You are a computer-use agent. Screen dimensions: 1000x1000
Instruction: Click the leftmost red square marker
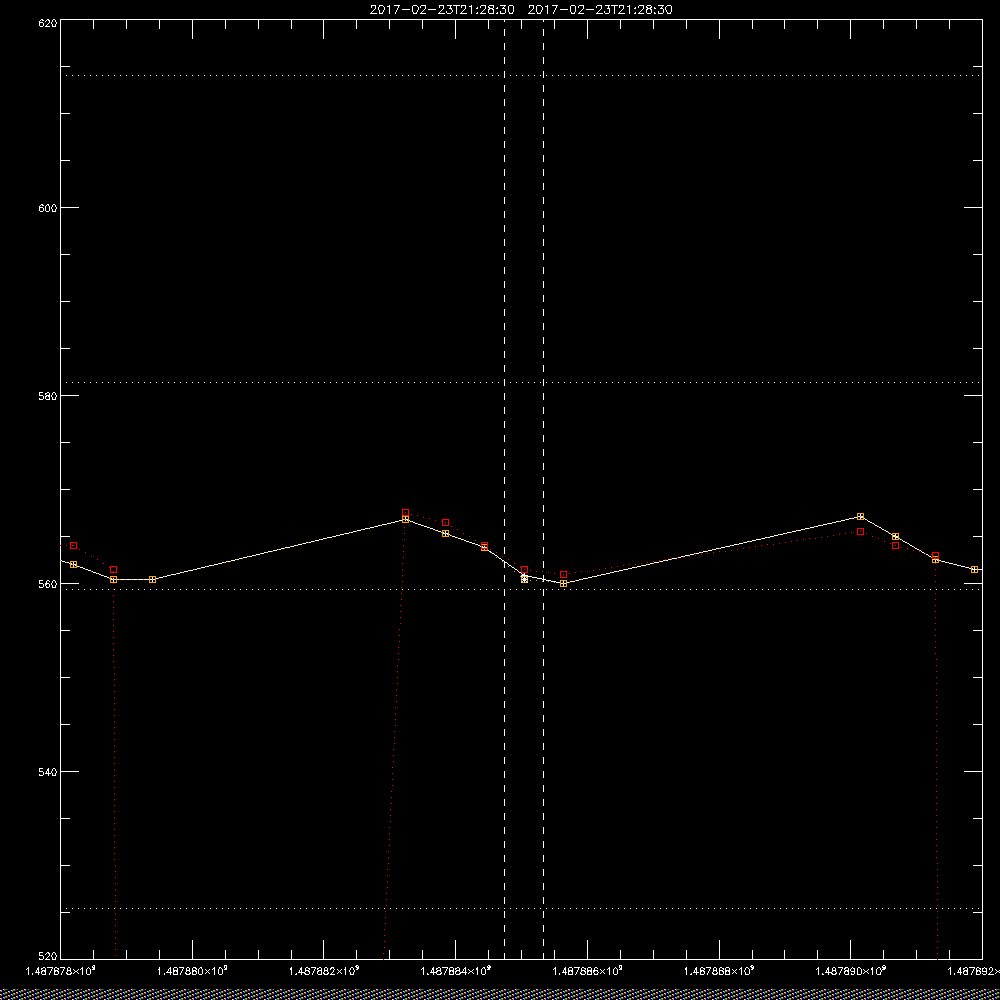tap(73, 545)
